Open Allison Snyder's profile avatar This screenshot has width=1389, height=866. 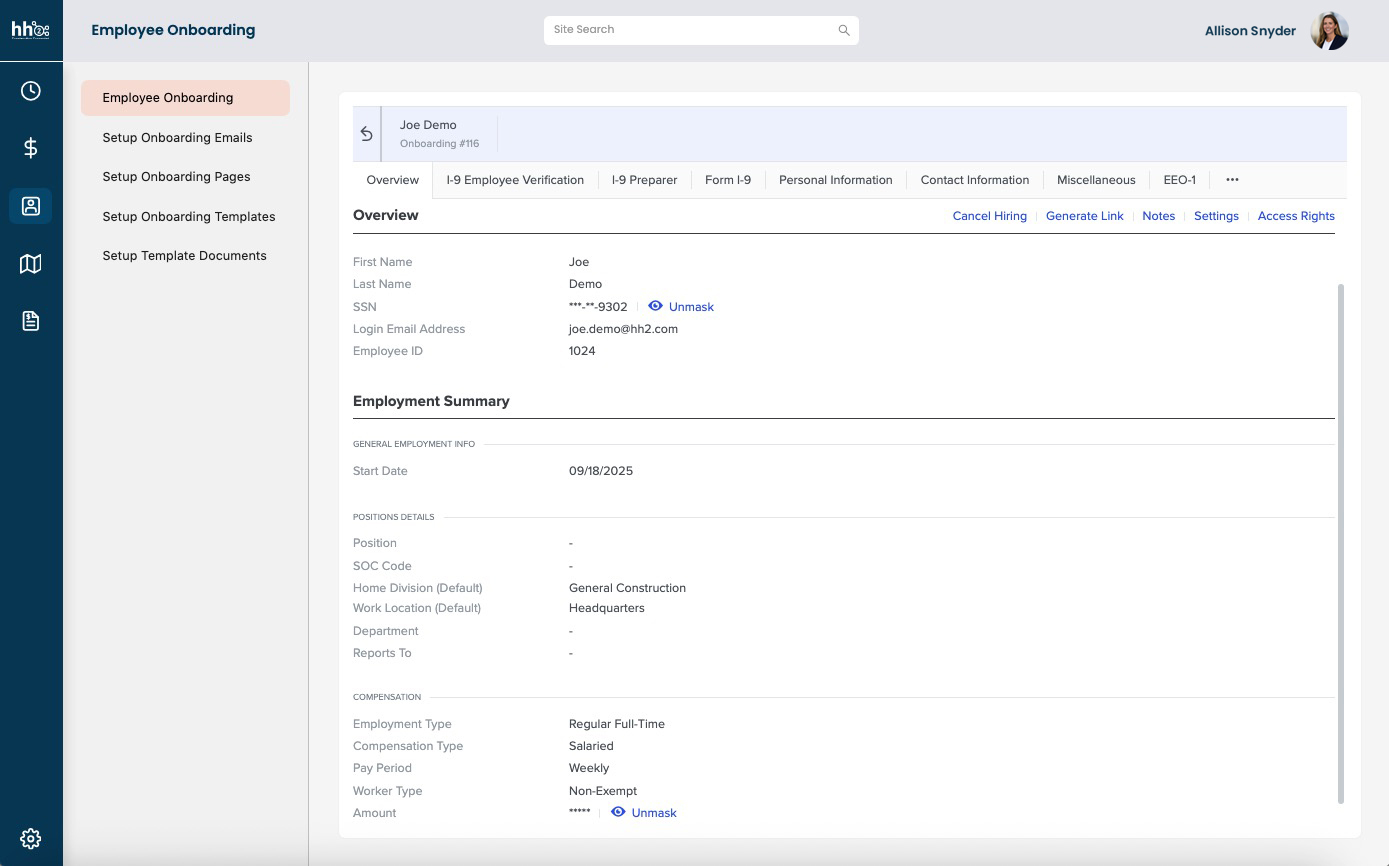[1329, 30]
